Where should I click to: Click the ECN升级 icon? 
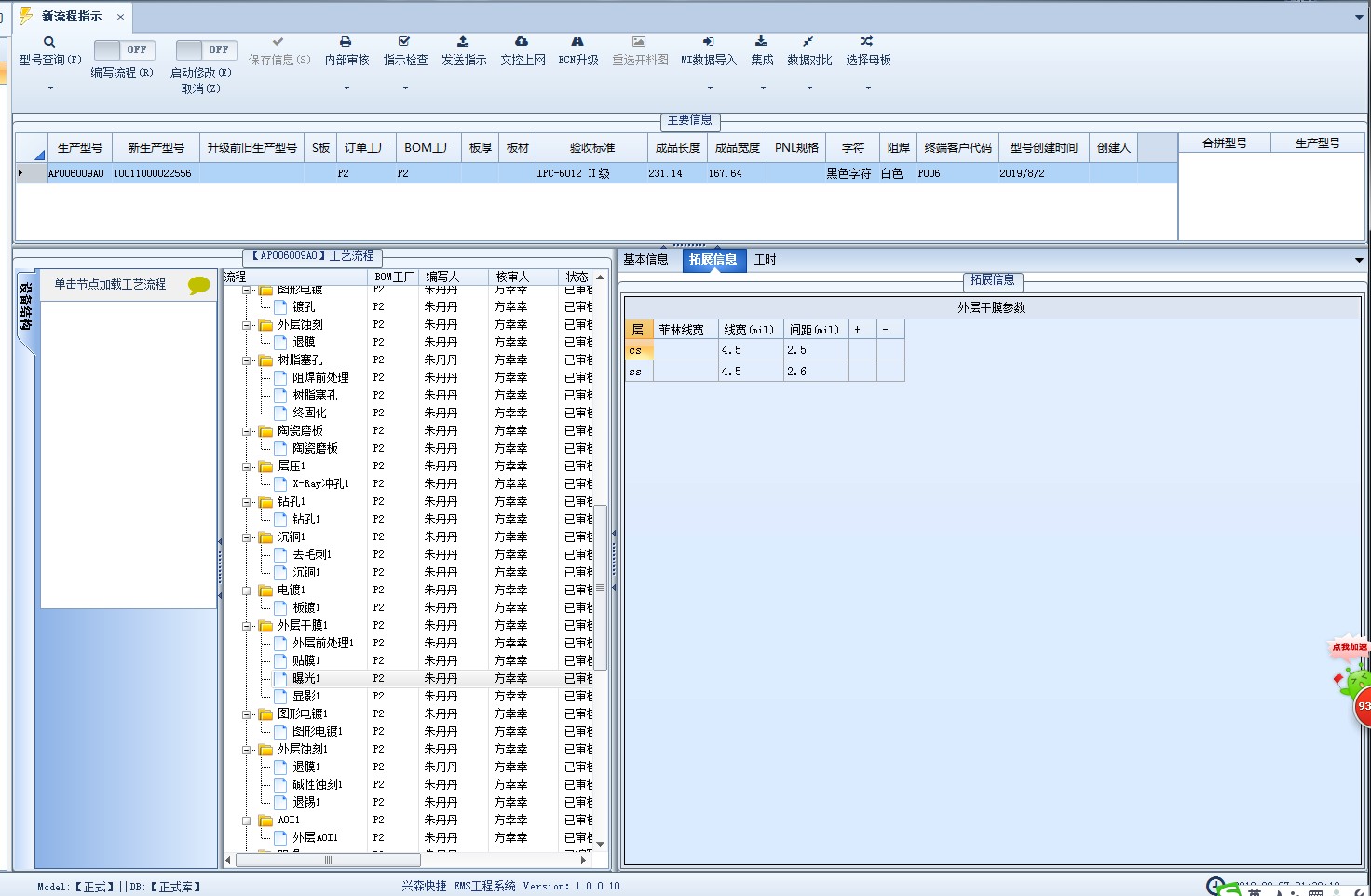point(577,42)
